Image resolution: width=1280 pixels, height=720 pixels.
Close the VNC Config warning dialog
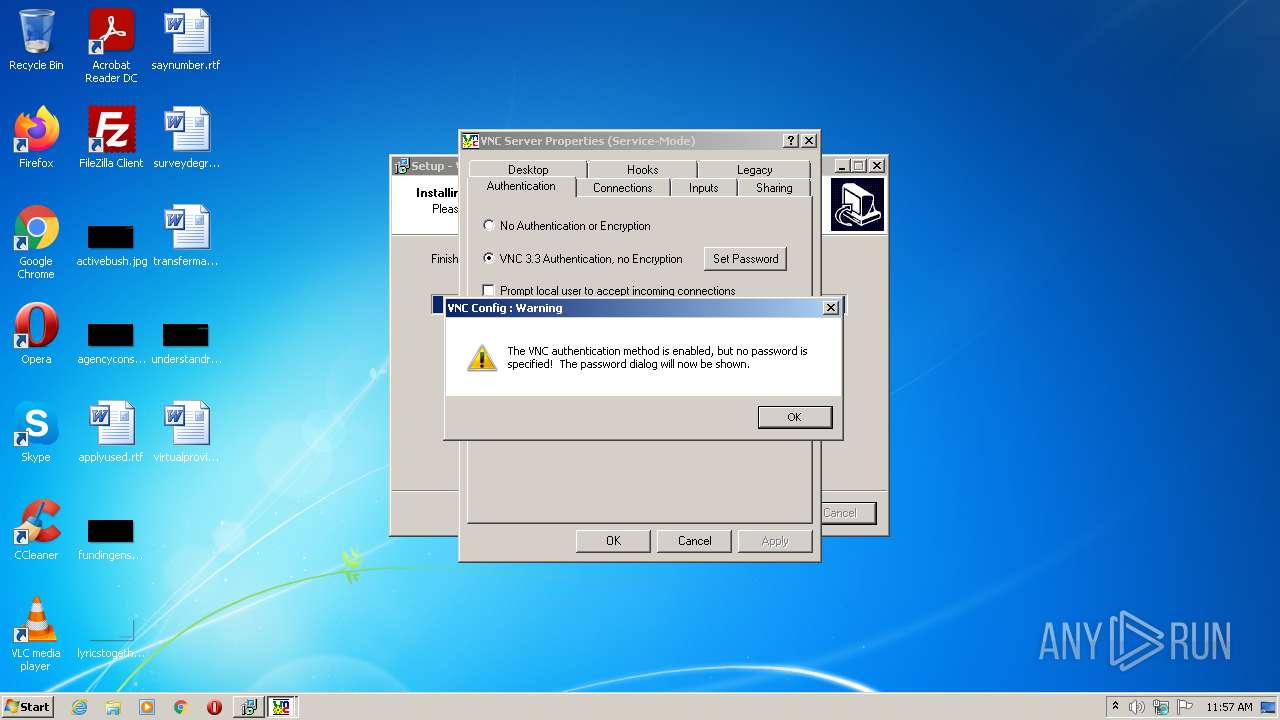tap(830, 308)
